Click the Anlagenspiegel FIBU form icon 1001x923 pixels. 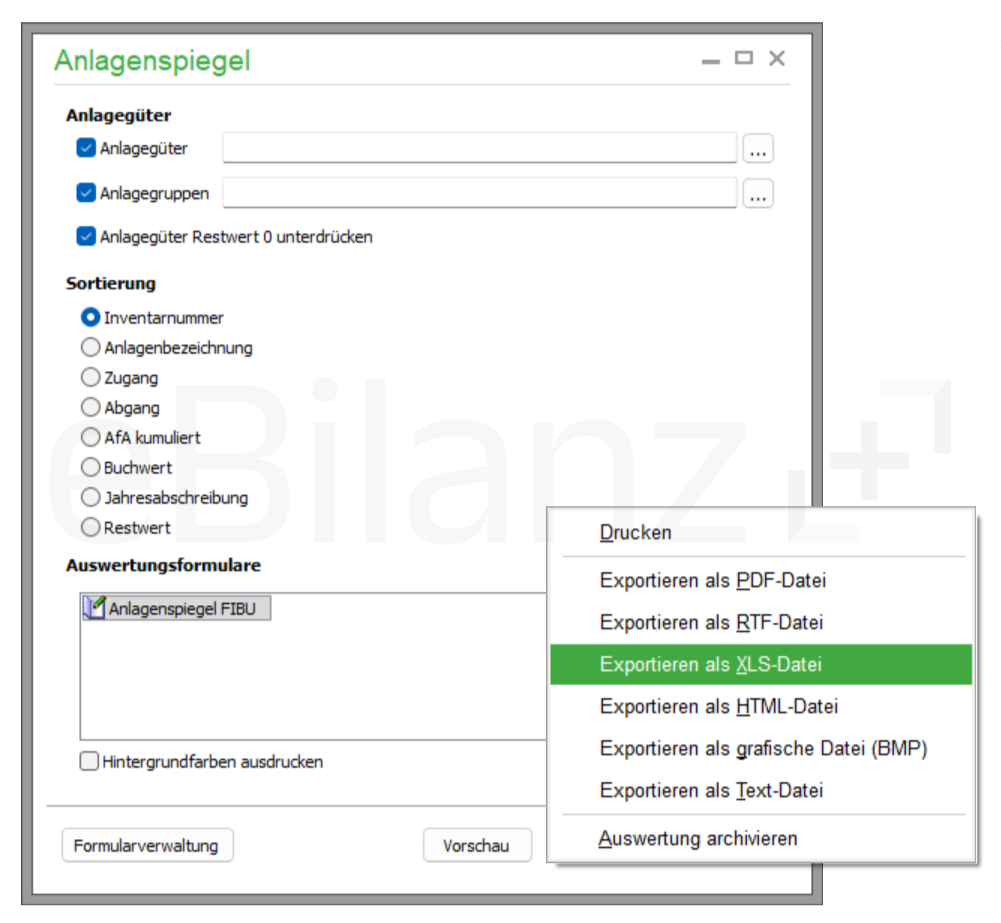(x=94, y=608)
